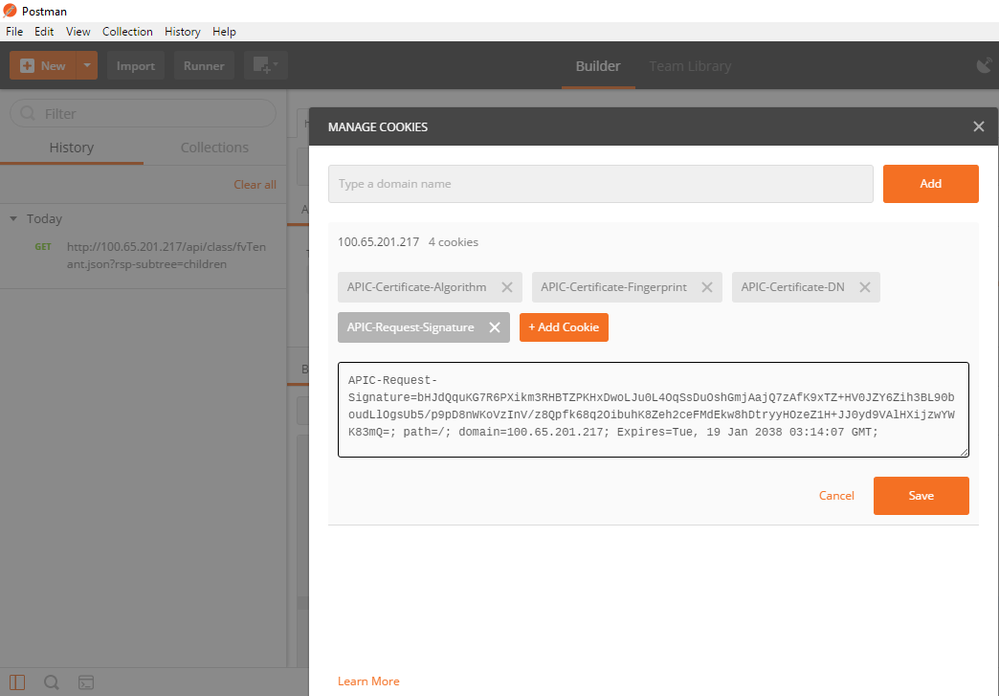Select the APIC-Certificate-DN cookie chip

pos(792,287)
